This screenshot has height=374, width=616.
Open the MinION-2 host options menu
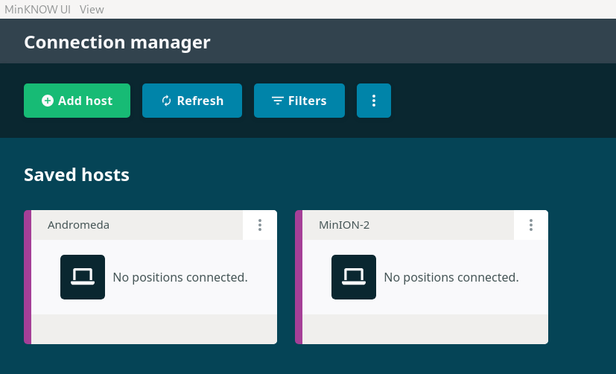point(531,225)
